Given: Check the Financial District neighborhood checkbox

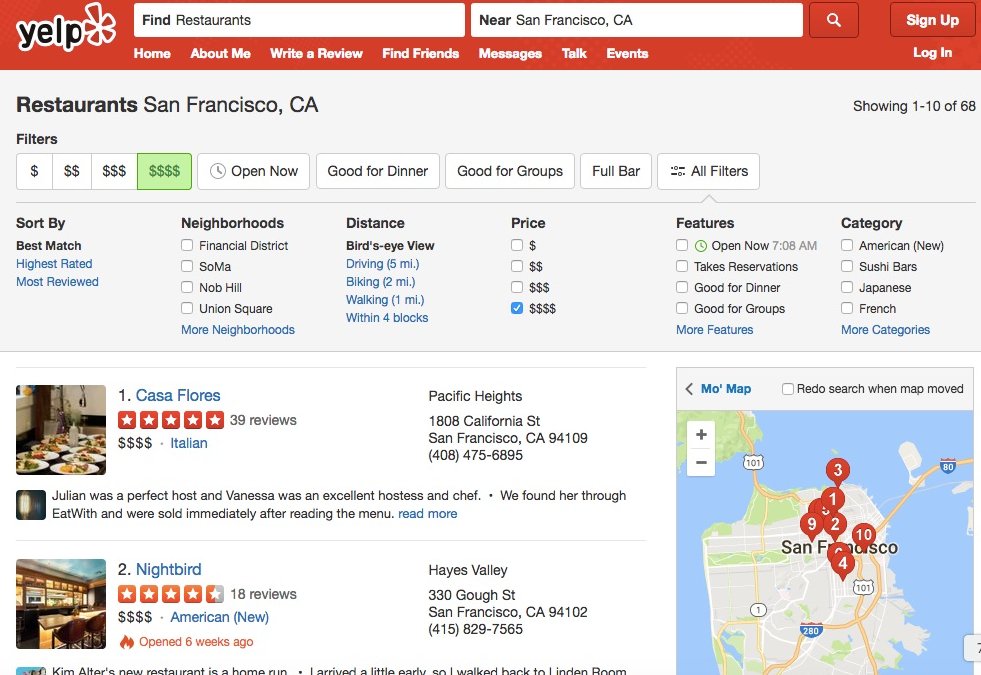Looking at the screenshot, I should (x=187, y=246).
